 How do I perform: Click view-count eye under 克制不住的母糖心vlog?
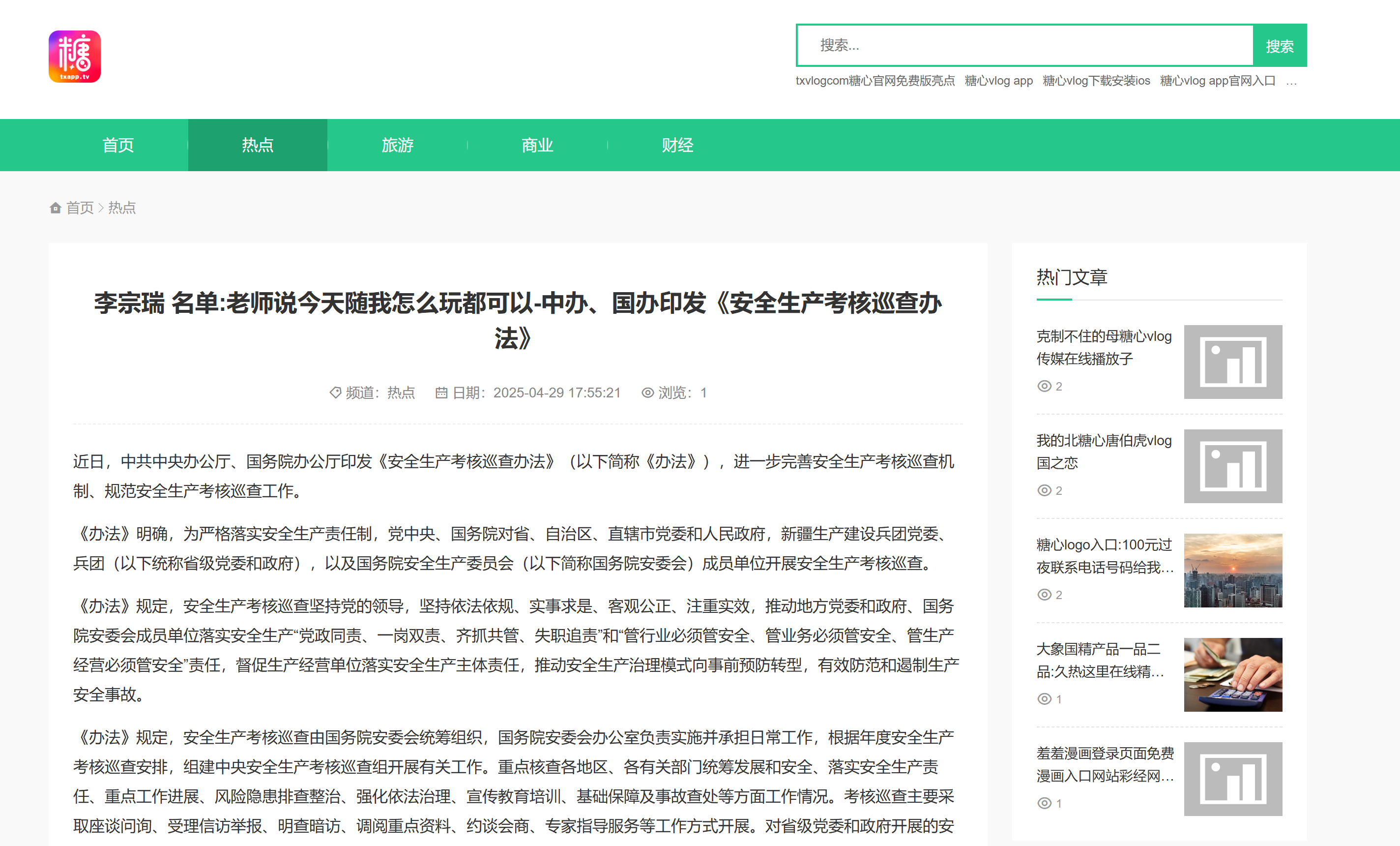[1044, 386]
